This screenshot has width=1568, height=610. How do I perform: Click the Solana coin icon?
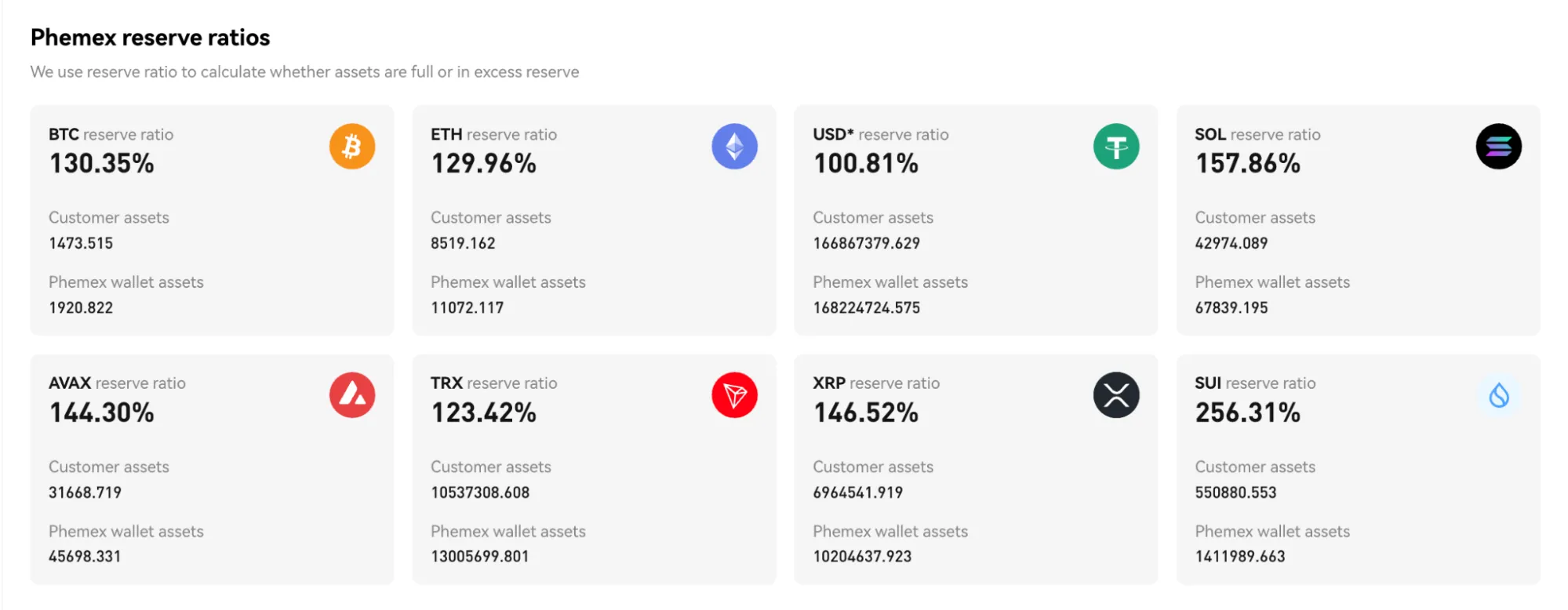tap(1498, 147)
